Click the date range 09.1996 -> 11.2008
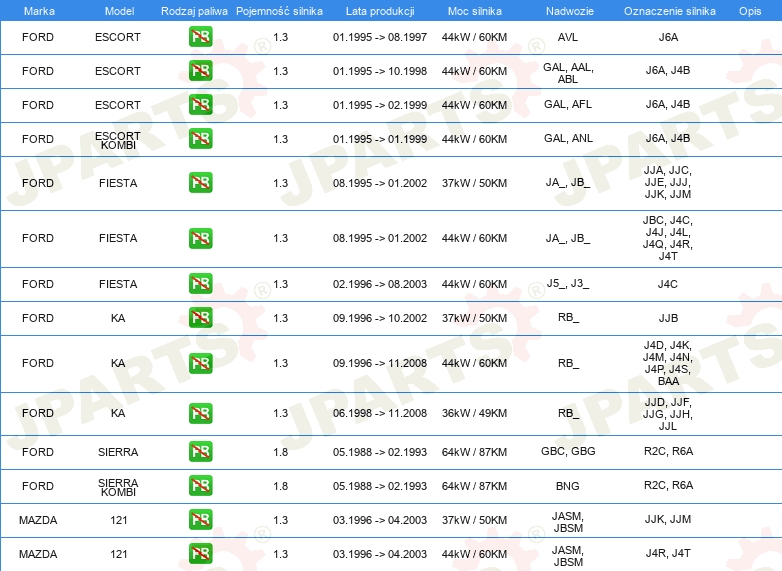The image size is (782, 571). (x=380, y=363)
